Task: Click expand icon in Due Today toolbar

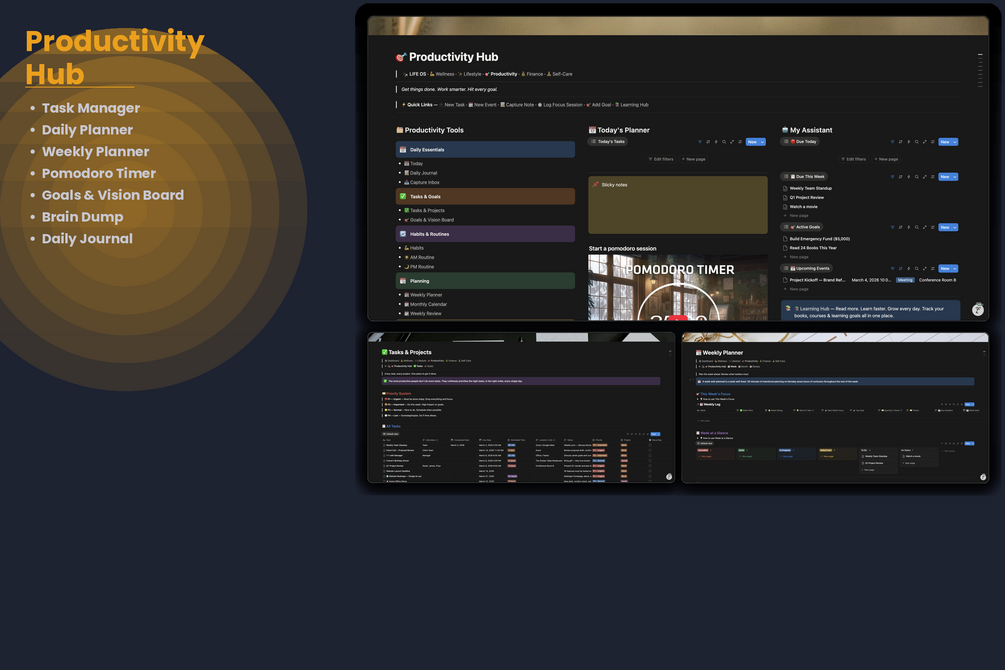Action: click(x=924, y=142)
